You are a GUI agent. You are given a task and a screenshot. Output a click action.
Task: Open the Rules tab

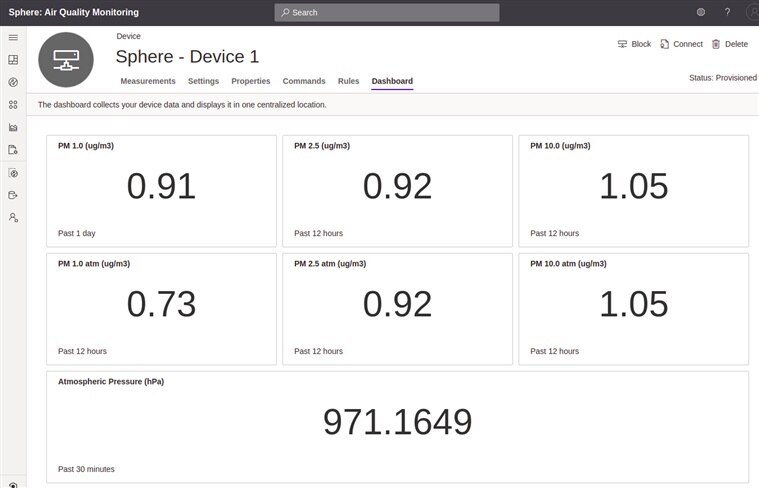coord(348,81)
